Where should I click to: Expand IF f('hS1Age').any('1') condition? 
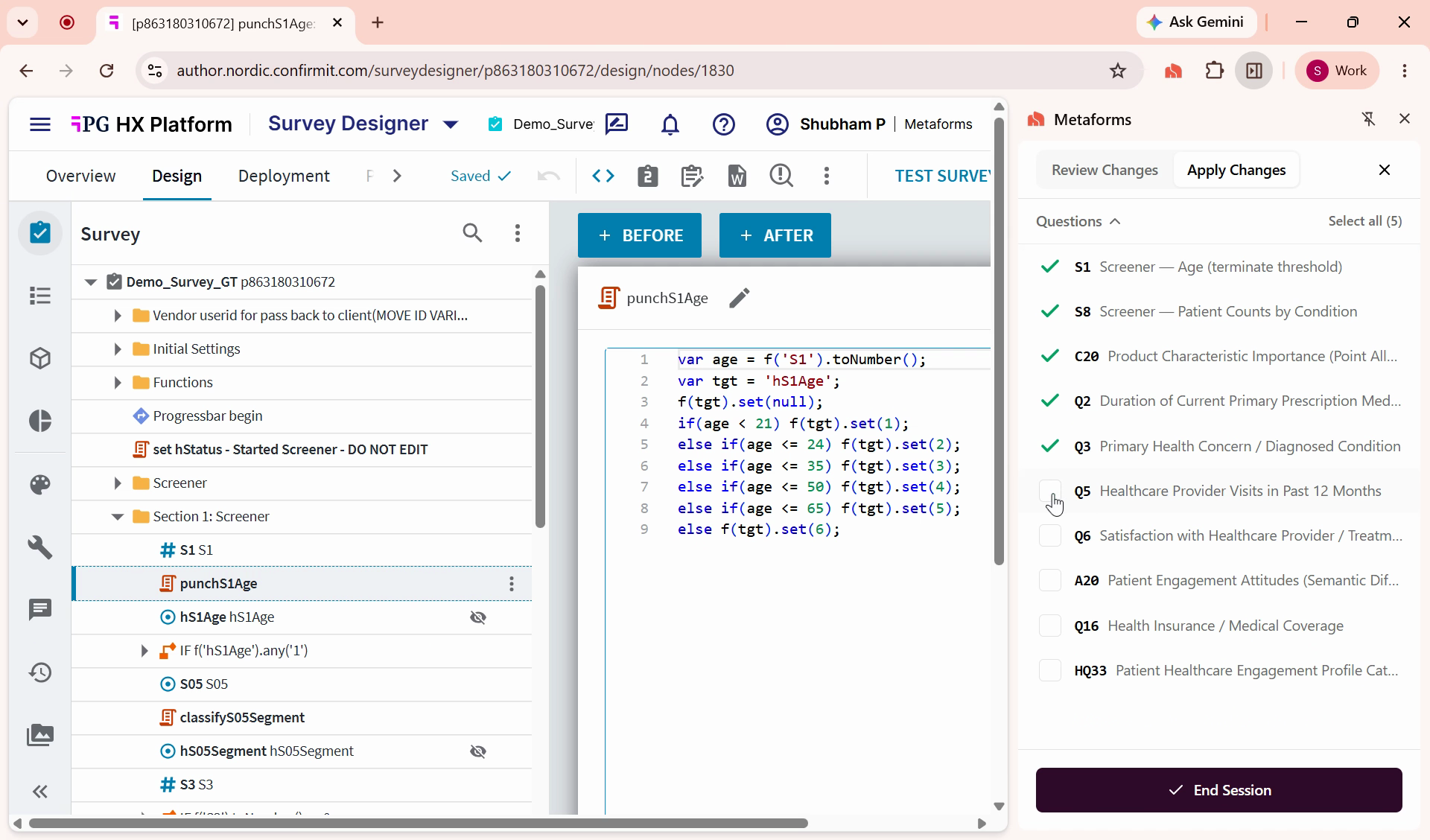click(x=144, y=651)
